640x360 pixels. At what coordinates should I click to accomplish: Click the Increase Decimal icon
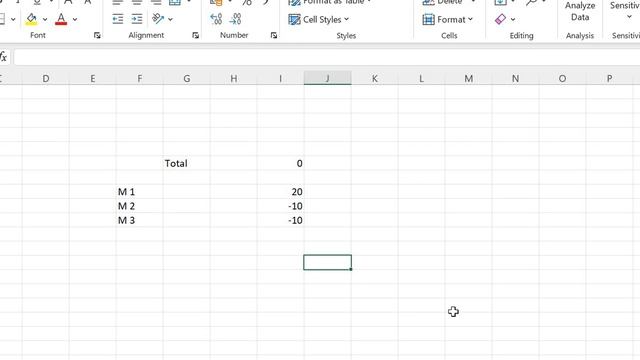click(x=216, y=19)
